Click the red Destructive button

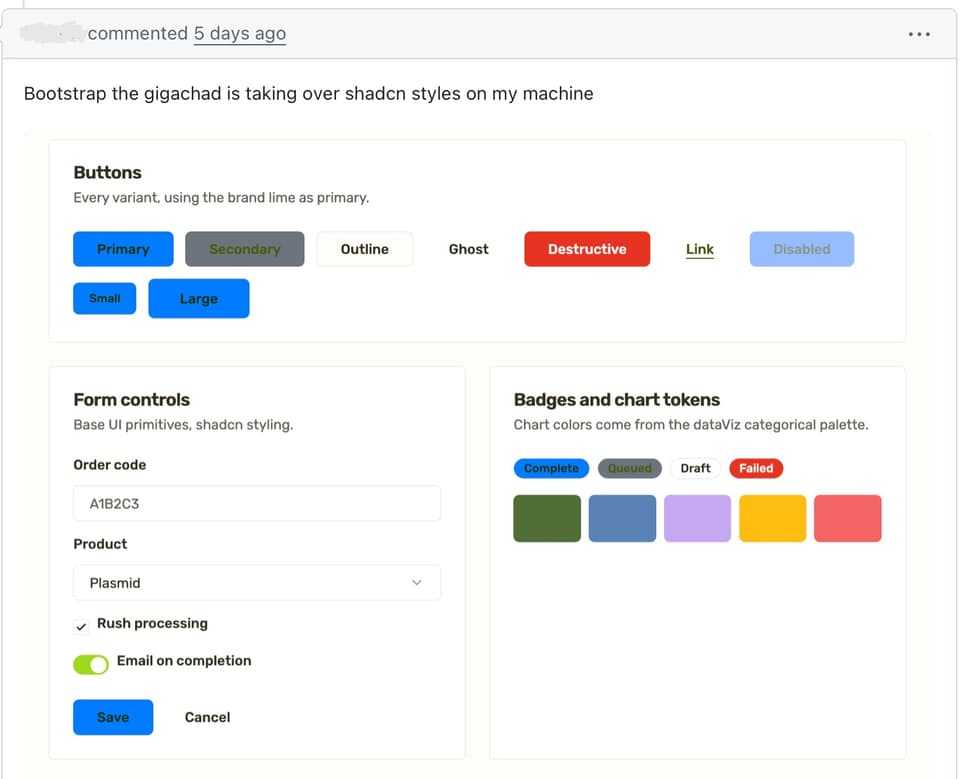pyautogui.click(x=587, y=249)
